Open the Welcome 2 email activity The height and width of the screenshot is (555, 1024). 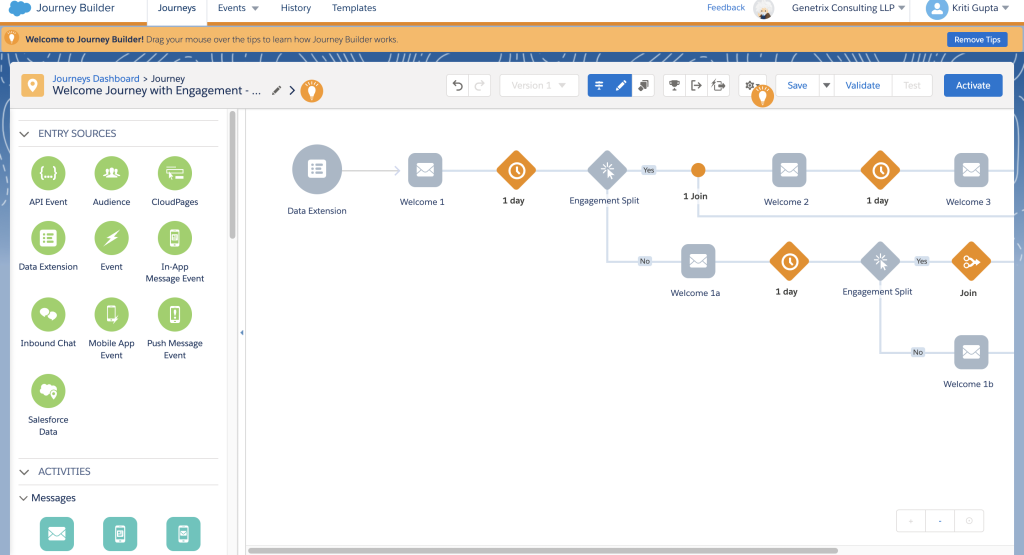[x=789, y=170]
